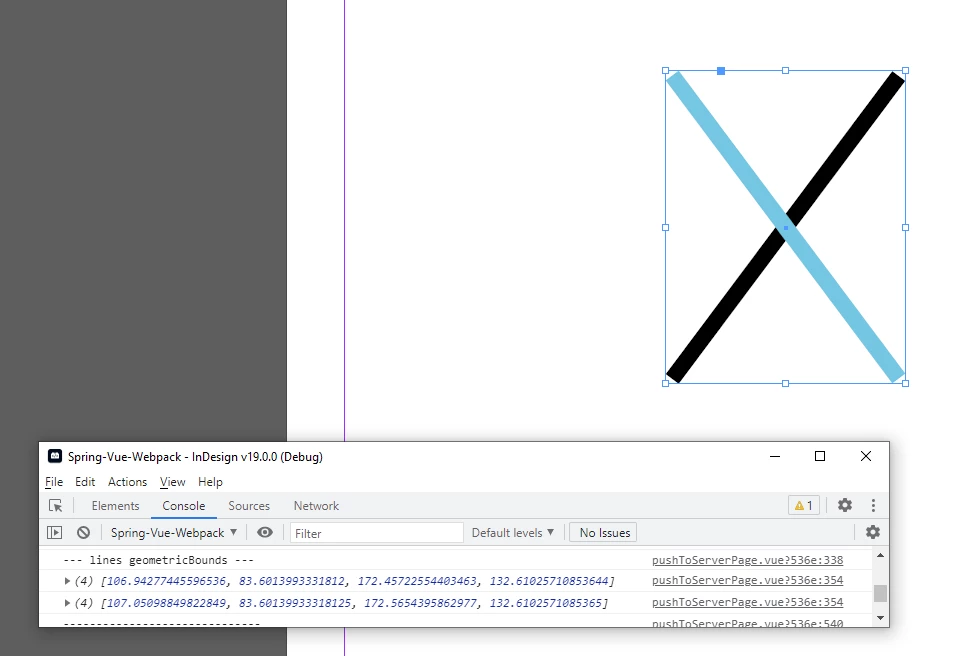
Task: Switch to the Network tab
Action: pyautogui.click(x=316, y=506)
